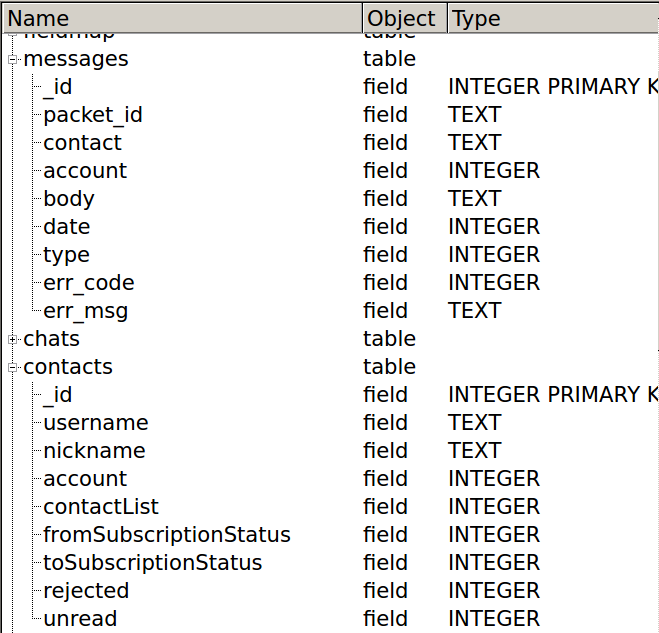
Task: Select the date field row
Action: (67, 227)
